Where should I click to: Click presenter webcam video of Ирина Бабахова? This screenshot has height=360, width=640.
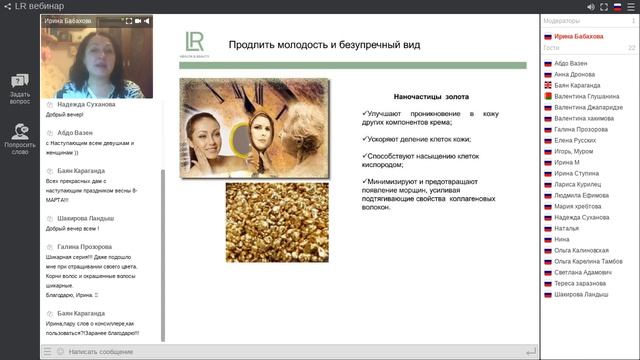pos(97,57)
